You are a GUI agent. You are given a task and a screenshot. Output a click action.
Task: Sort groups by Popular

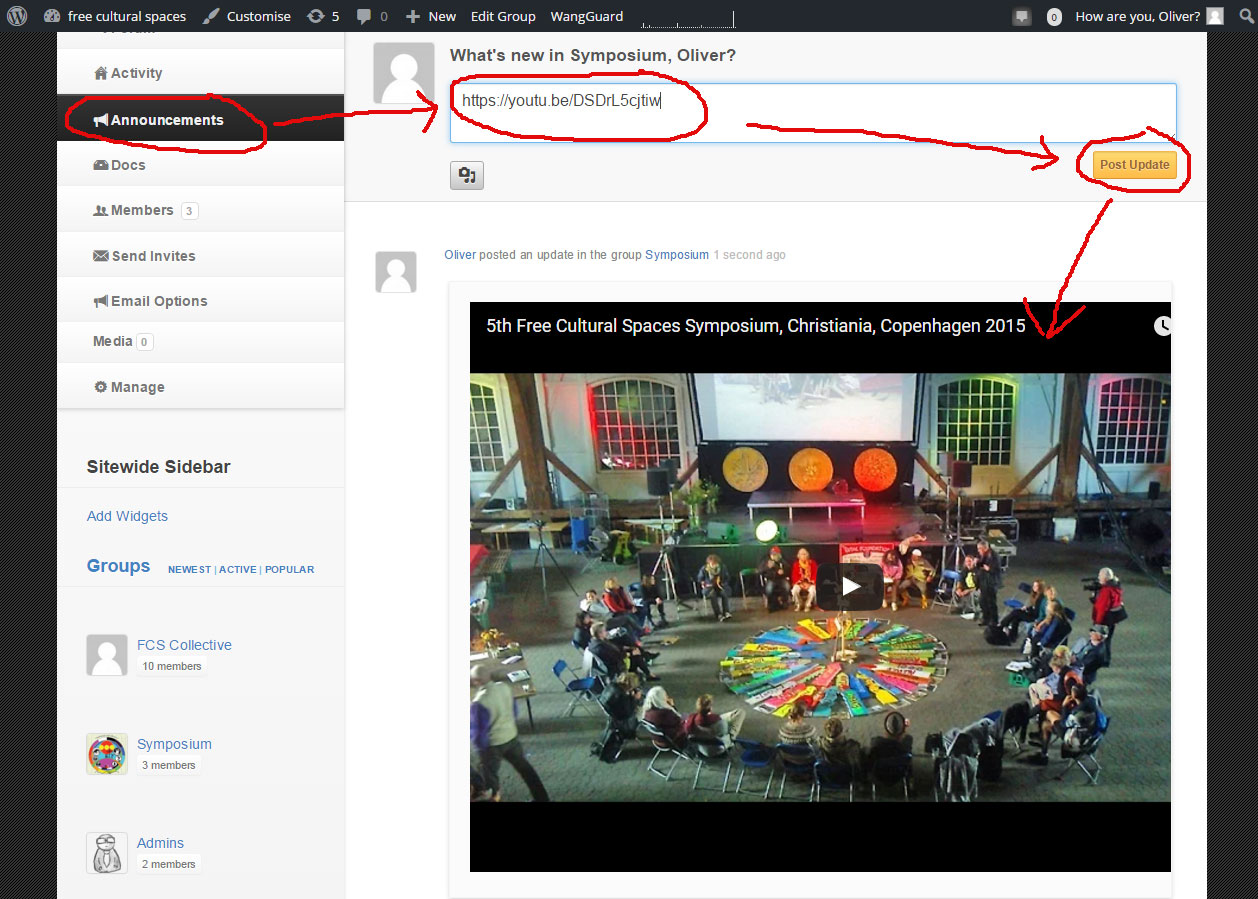(289, 569)
